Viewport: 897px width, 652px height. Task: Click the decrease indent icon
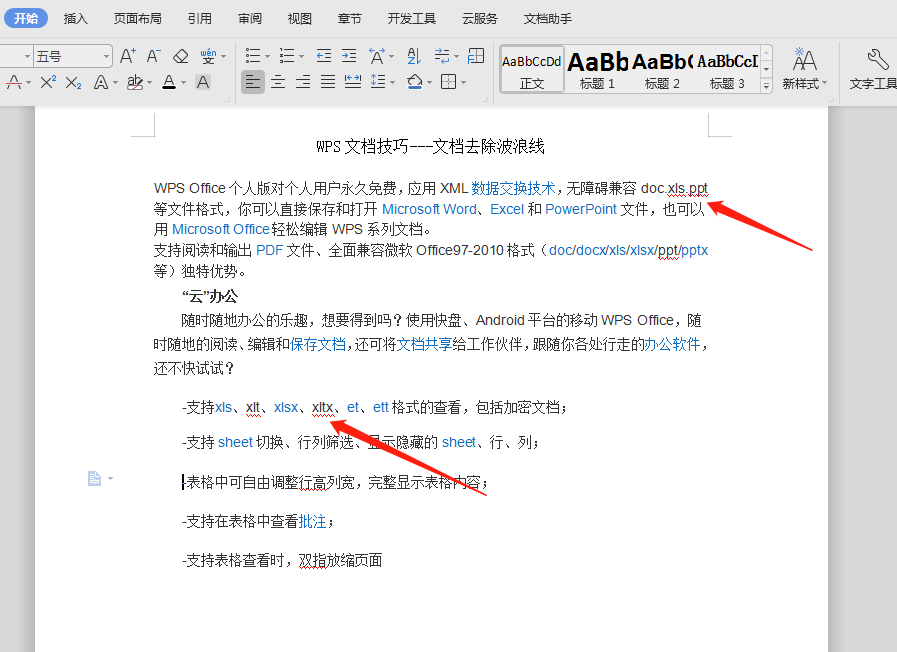tap(324, 56)
